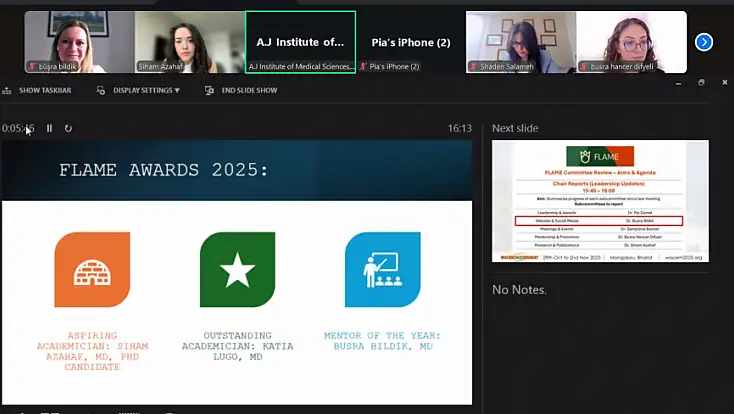Image resolution: width=734 pixels, height=414 pixels.
Task: Click the green star Outstanding Academician icon
Action: (237, 269)
